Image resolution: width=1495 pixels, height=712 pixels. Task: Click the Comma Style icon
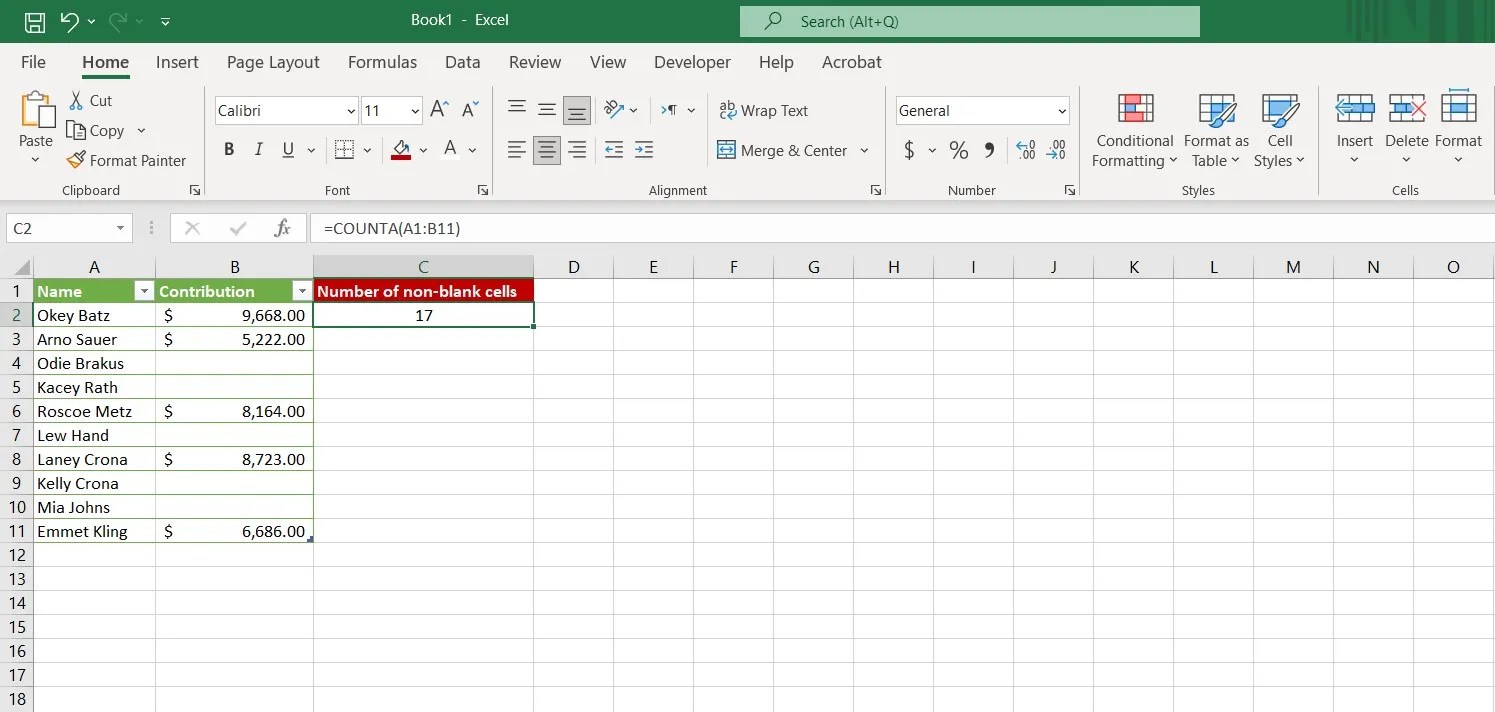coord(989,150)
